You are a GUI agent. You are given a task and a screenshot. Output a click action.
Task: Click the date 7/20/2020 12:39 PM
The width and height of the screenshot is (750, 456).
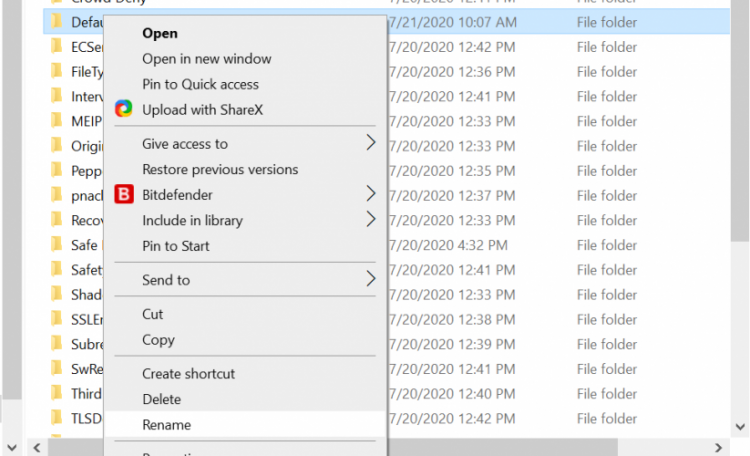452,345
